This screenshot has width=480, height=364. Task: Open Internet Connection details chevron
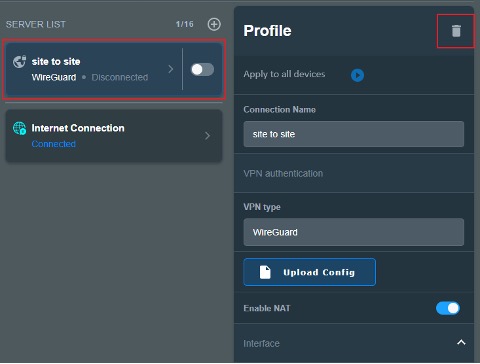(207, 136)
